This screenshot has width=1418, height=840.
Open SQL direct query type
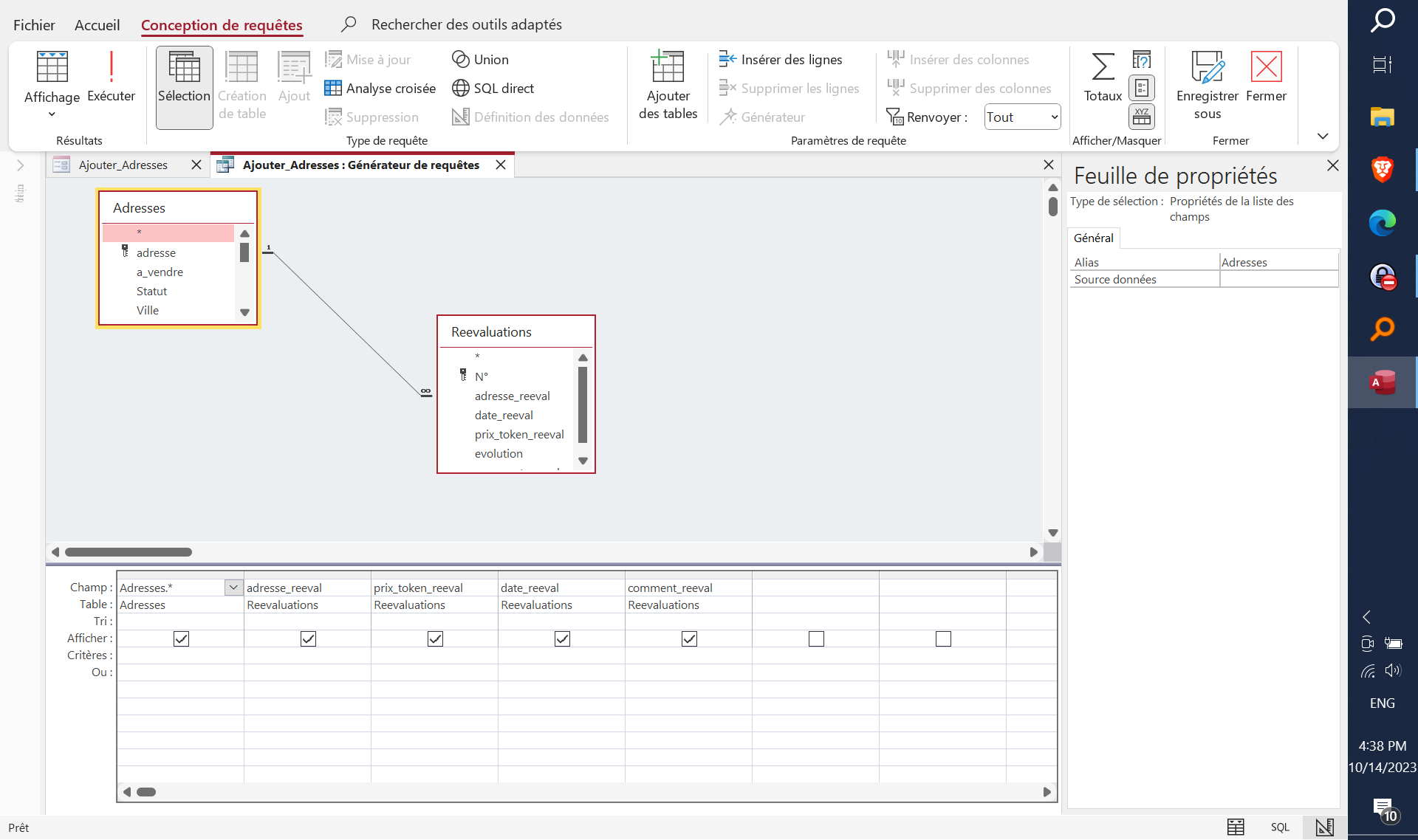(461, 89)
